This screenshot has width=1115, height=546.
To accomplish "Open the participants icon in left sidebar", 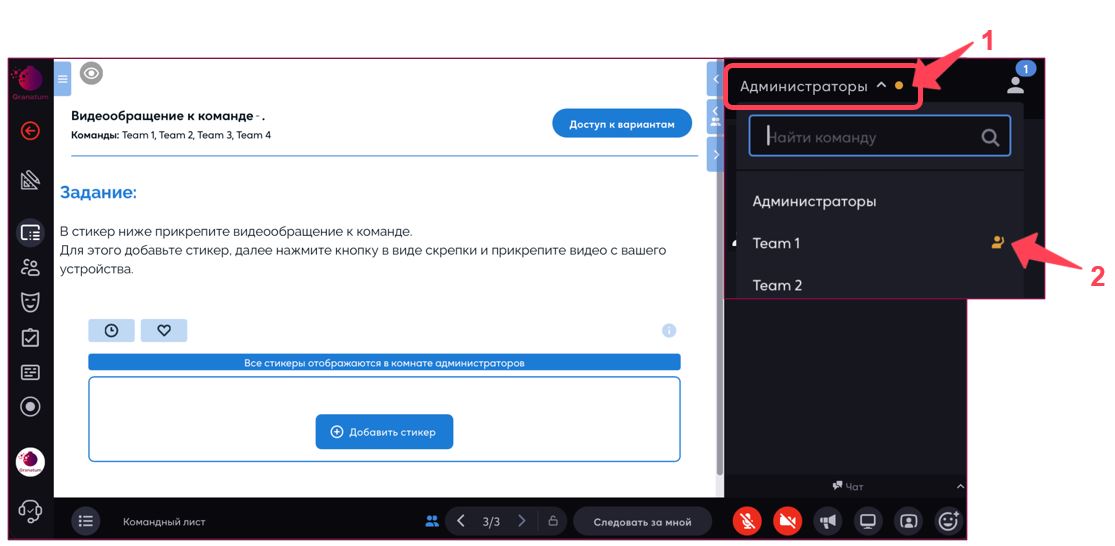I will [x=30, y=267].
